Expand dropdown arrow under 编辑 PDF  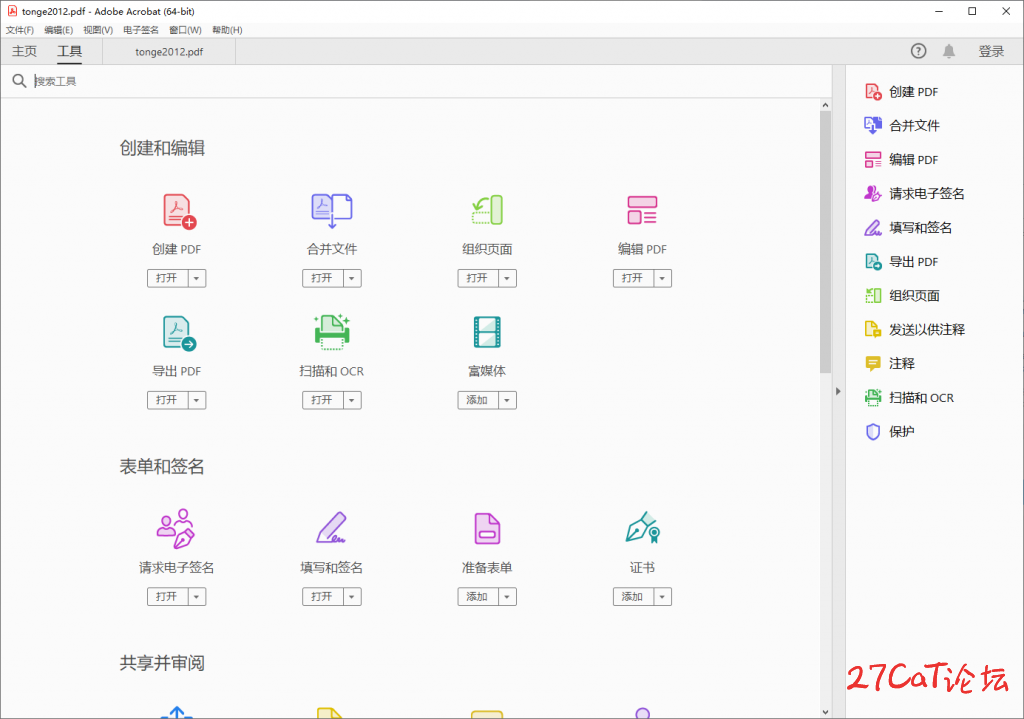[661, 278]
